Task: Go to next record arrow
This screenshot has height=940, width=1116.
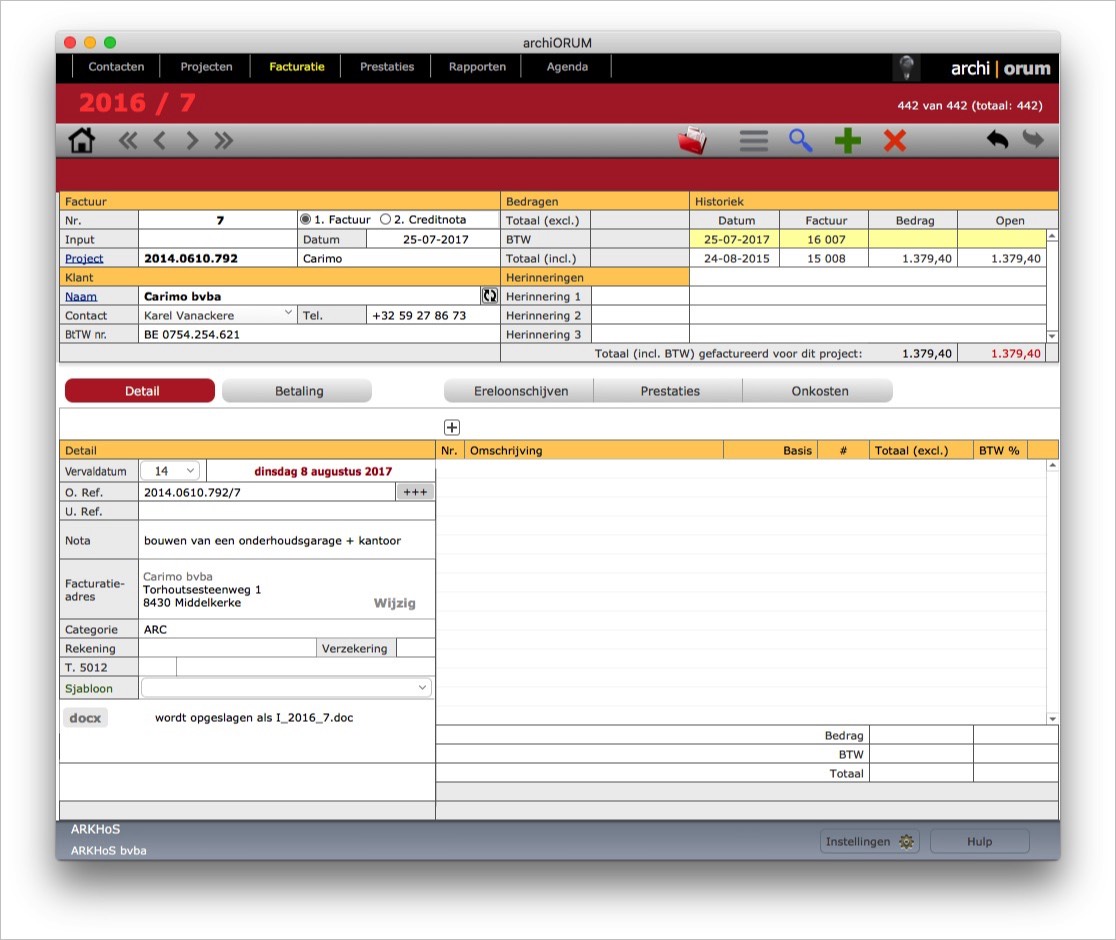Action: pyautogui.click(x=191, y=140)
